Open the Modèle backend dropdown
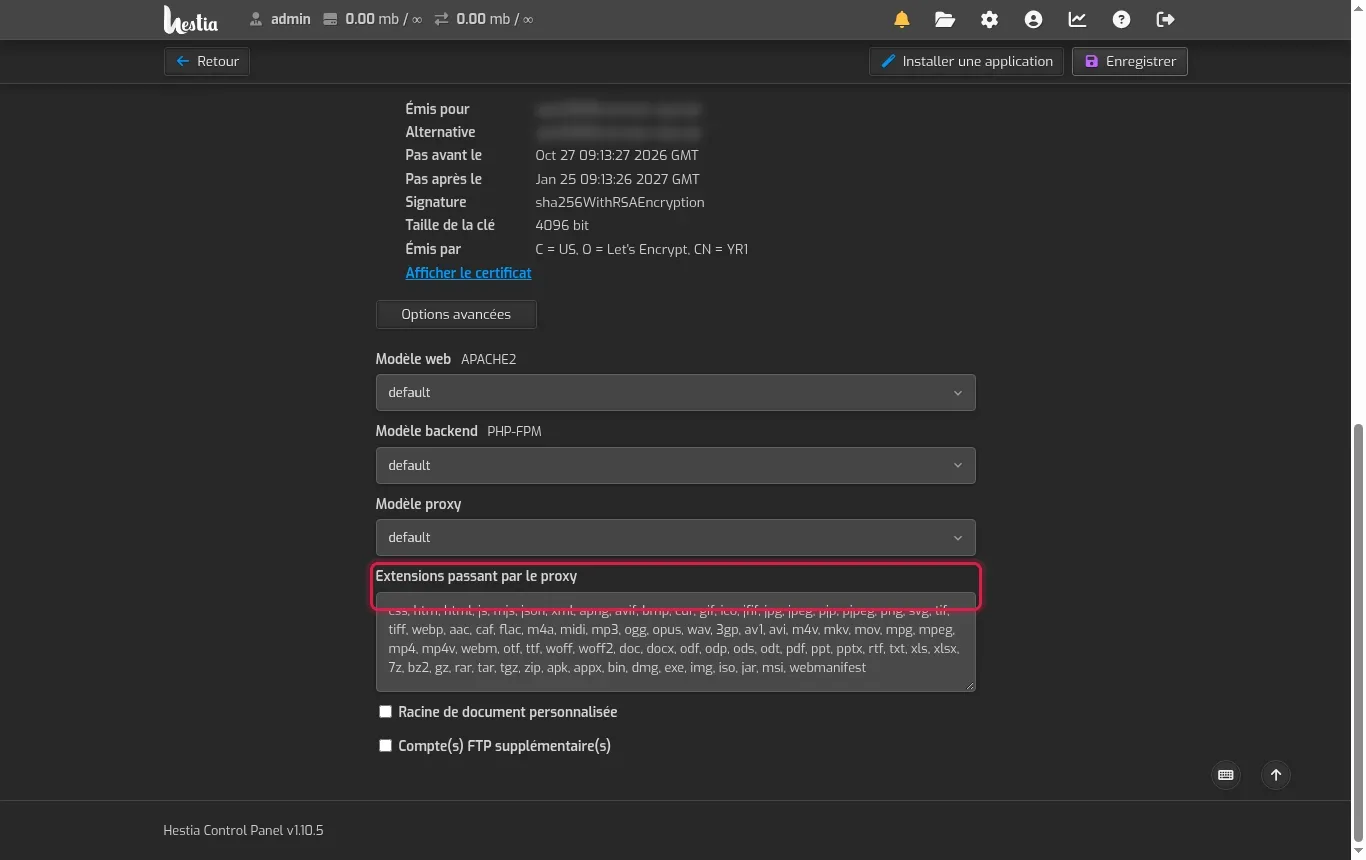 point(675,465)
